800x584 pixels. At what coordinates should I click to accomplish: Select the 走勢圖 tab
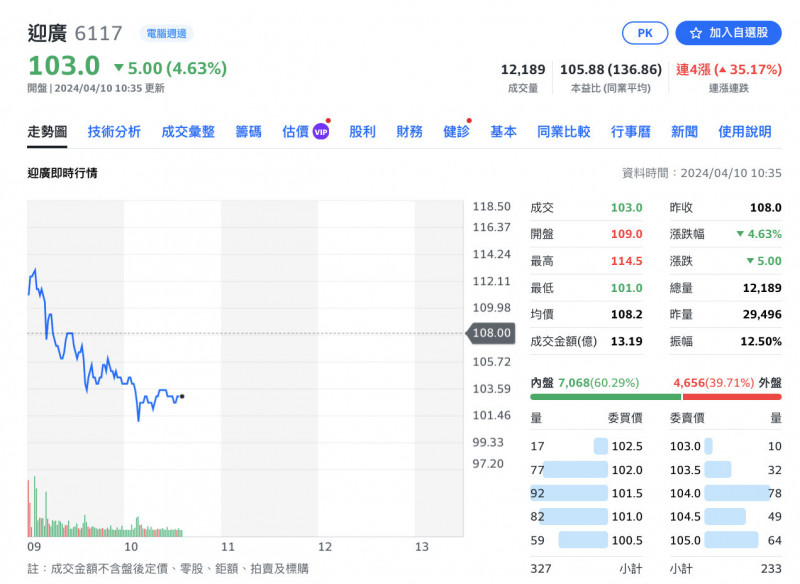pos(47,132)
